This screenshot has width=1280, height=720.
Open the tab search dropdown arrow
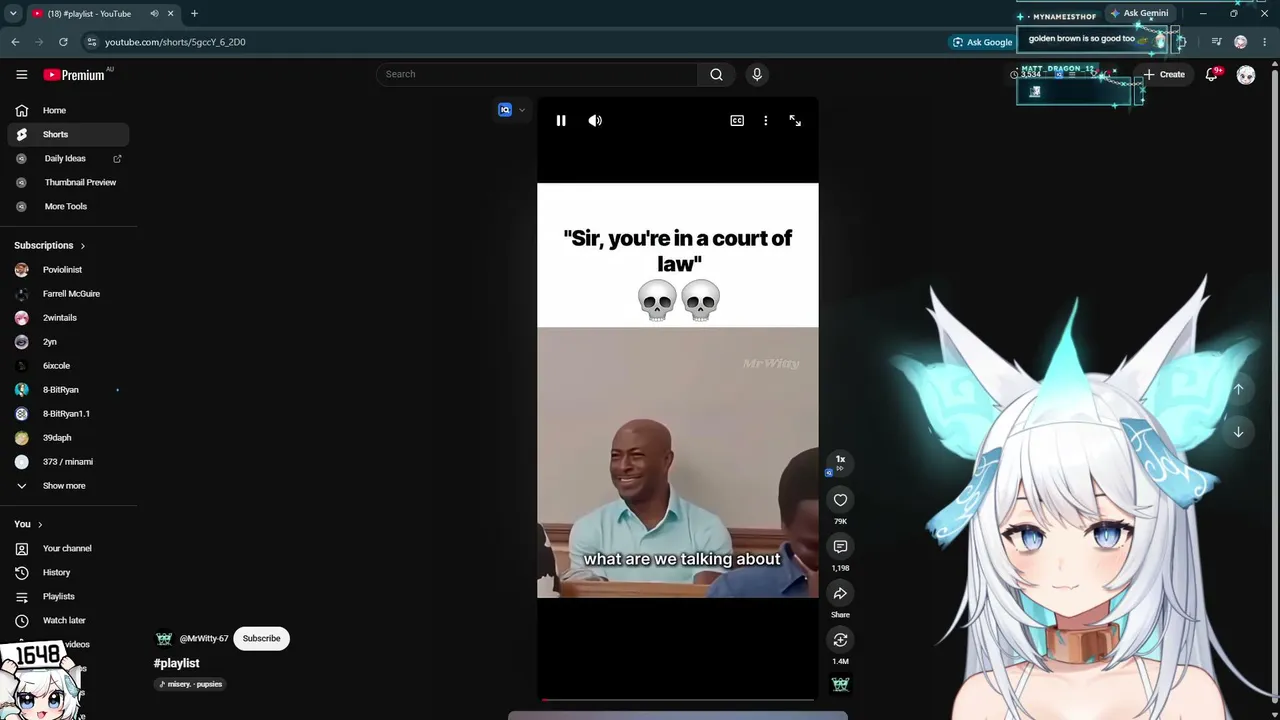pos(13,14)
